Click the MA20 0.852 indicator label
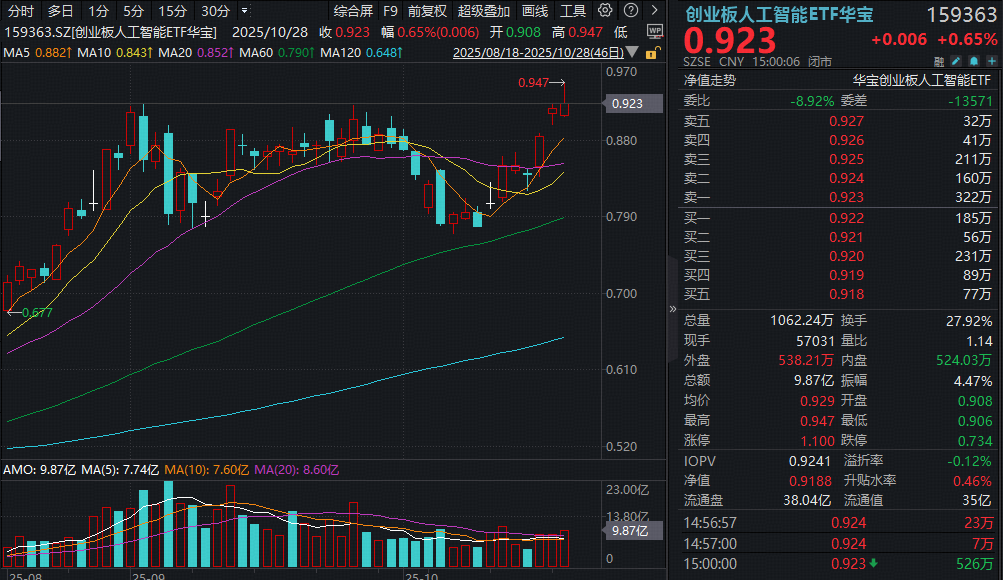The height and width of the screenshot is (580, 1003). tap(196, 52)
